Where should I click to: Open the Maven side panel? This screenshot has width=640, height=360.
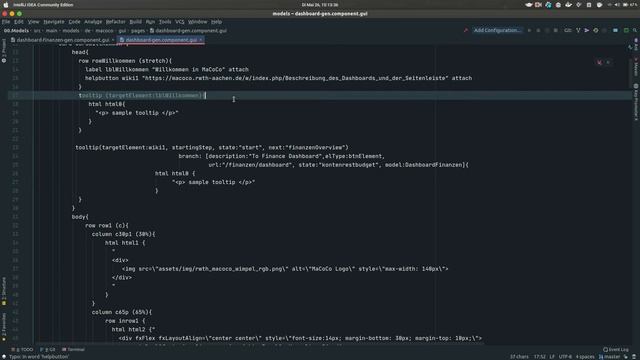(x=636, y=67)
